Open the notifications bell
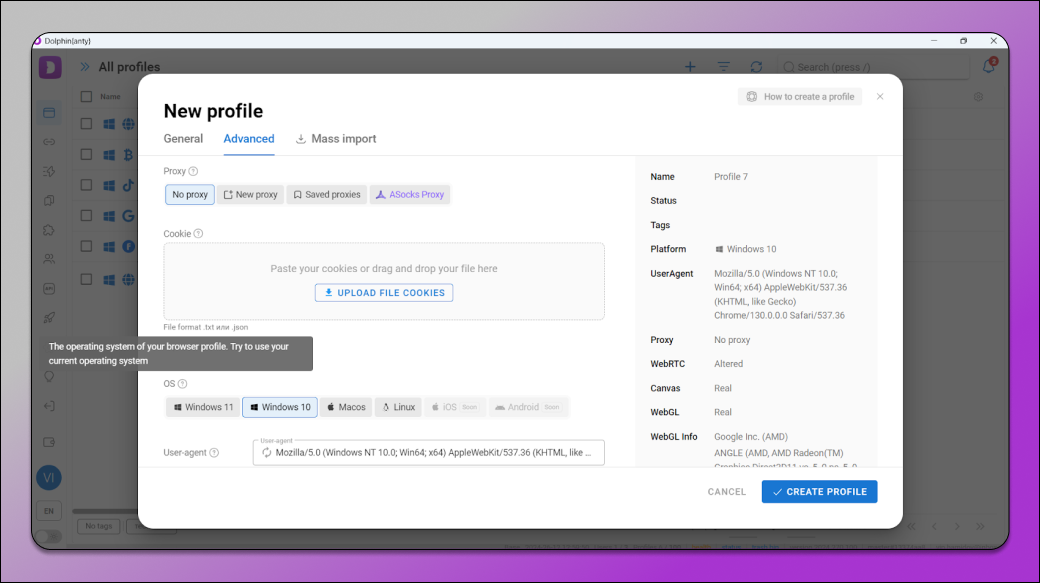Image resolution: width=1040 pixels, height=583 pixels. 988,67
